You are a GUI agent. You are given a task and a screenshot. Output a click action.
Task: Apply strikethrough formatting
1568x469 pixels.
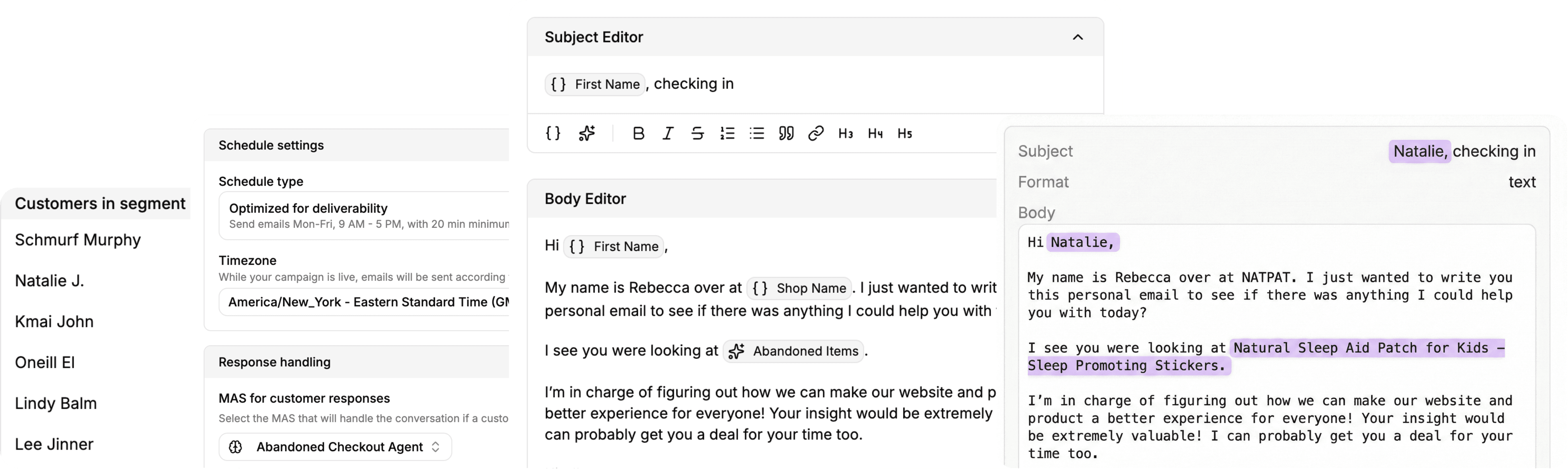point(697,133)
